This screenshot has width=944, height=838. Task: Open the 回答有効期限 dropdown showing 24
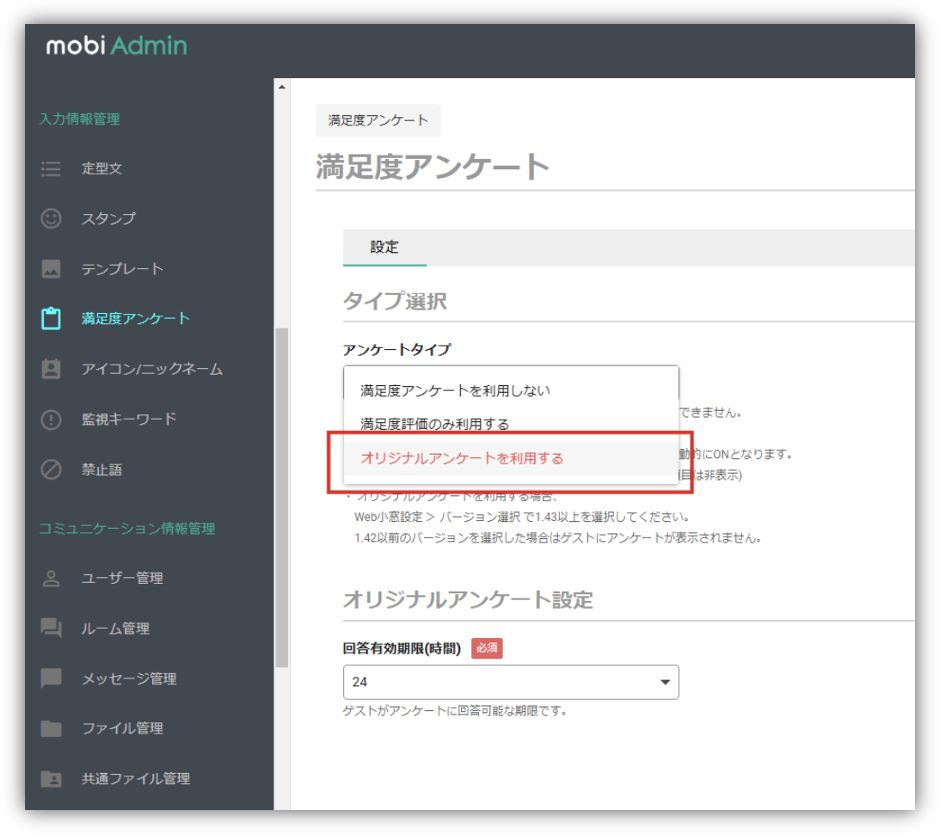511,682
